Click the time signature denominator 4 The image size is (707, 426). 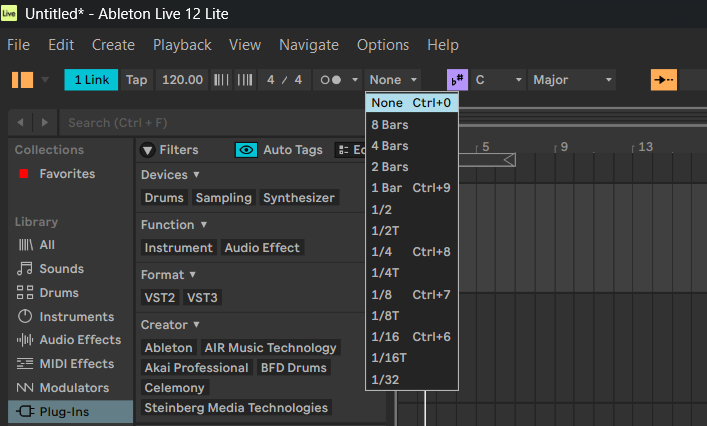298,80
